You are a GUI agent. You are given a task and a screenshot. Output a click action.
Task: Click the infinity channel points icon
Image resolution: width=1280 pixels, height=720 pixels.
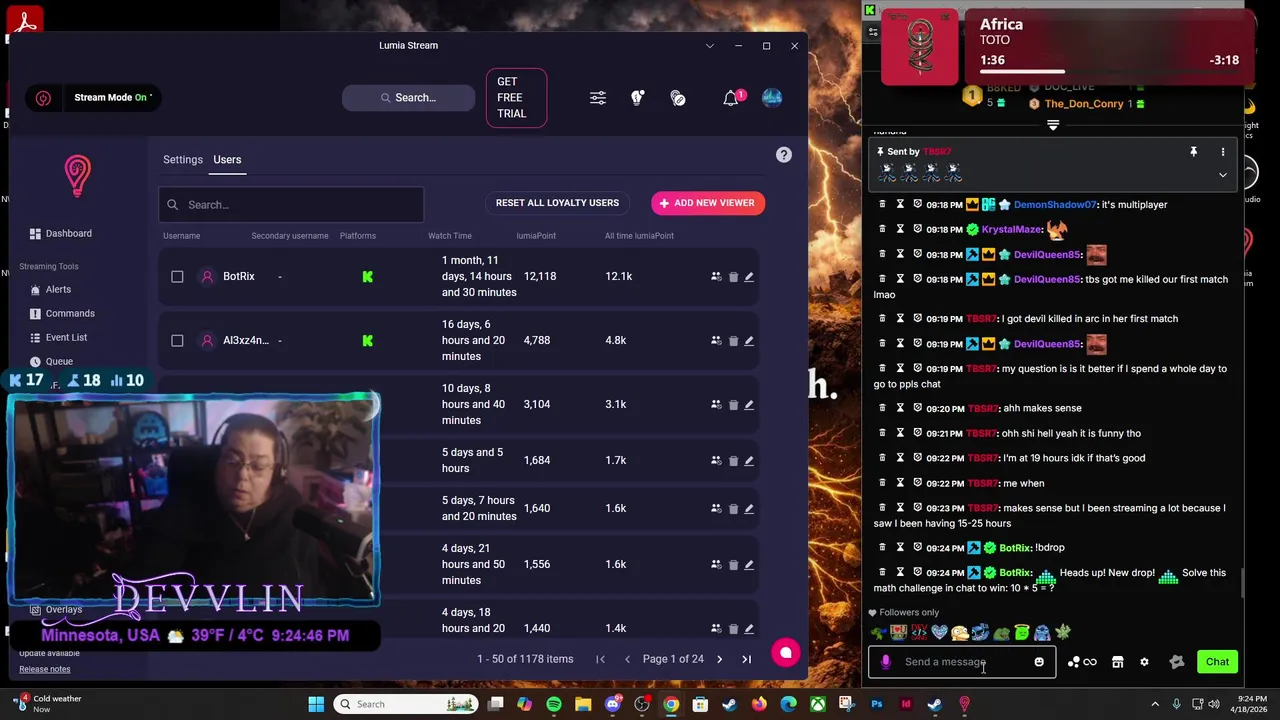tap(1090, 662)
